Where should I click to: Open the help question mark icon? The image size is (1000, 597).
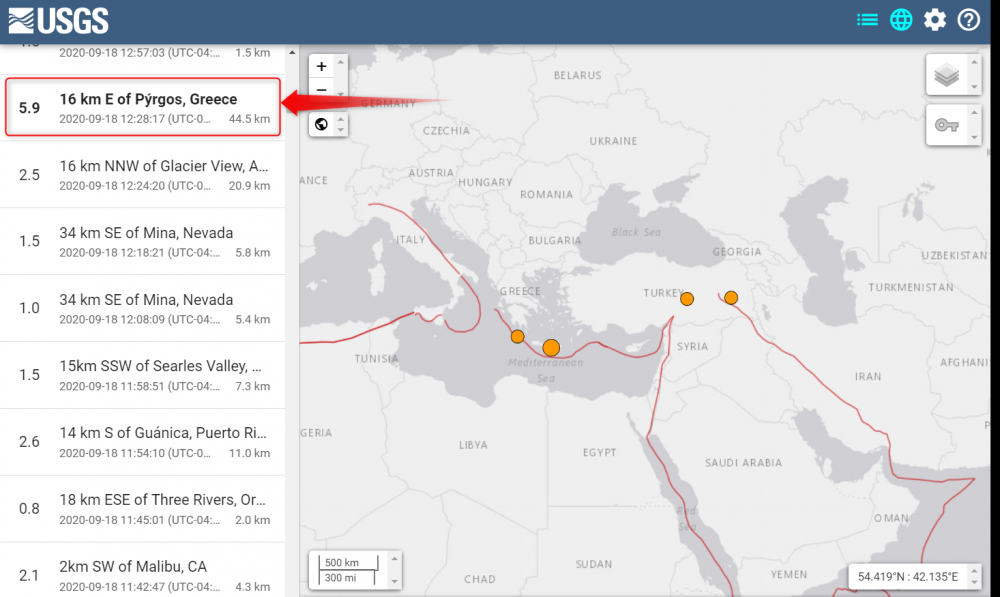(968, 20)
